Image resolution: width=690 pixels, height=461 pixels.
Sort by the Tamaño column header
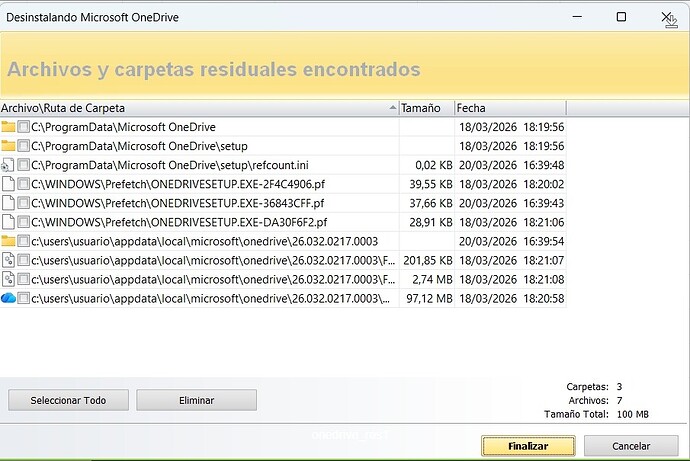pos(426,108)
